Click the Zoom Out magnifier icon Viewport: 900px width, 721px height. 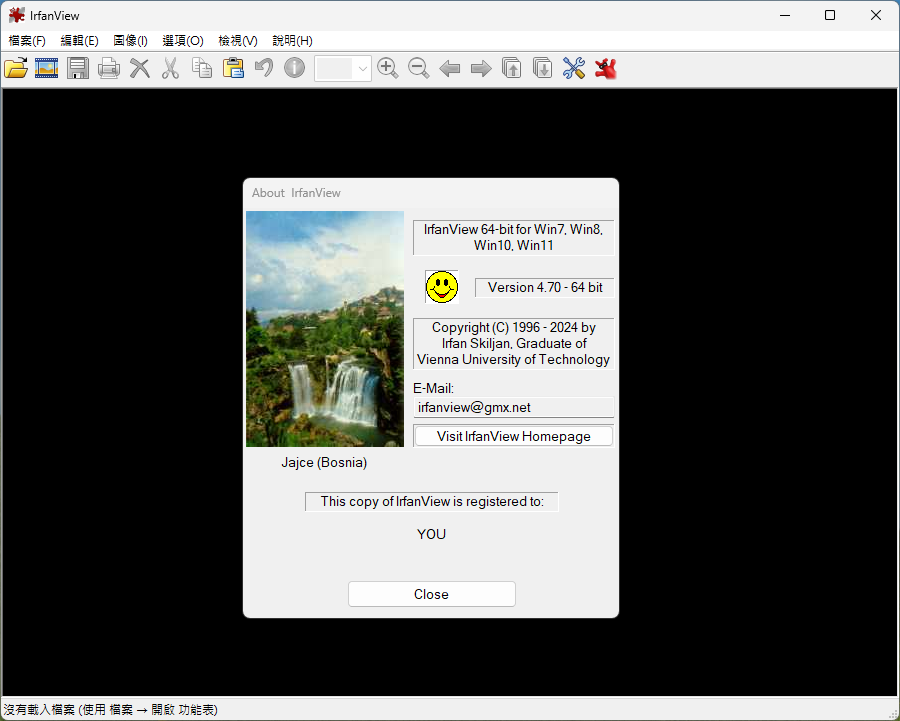pos(419,68)
